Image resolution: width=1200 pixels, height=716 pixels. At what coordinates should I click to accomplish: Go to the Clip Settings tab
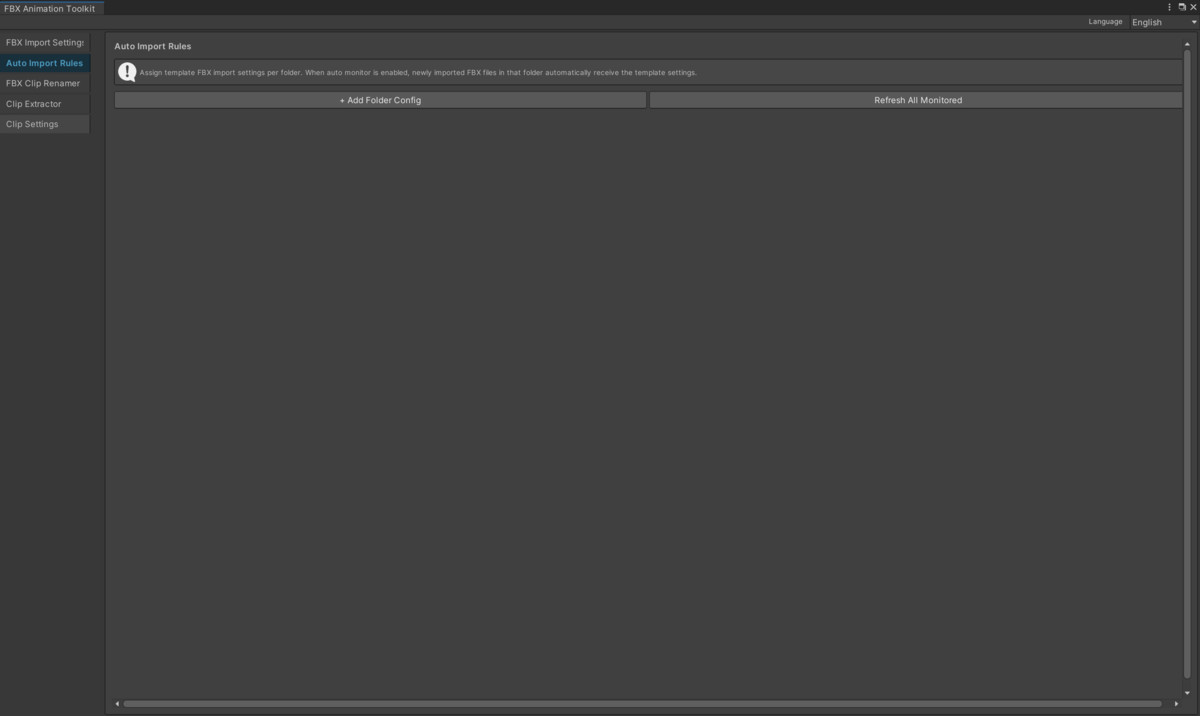(x=45, y=124)
